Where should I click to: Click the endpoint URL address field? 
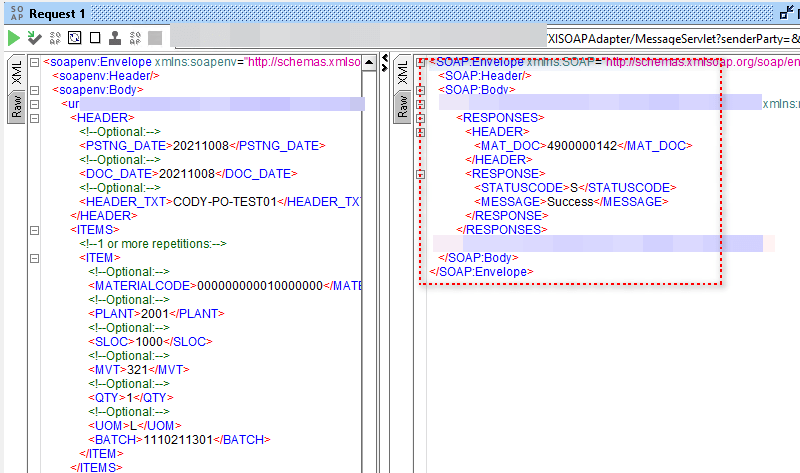click(x=670, y=38)
